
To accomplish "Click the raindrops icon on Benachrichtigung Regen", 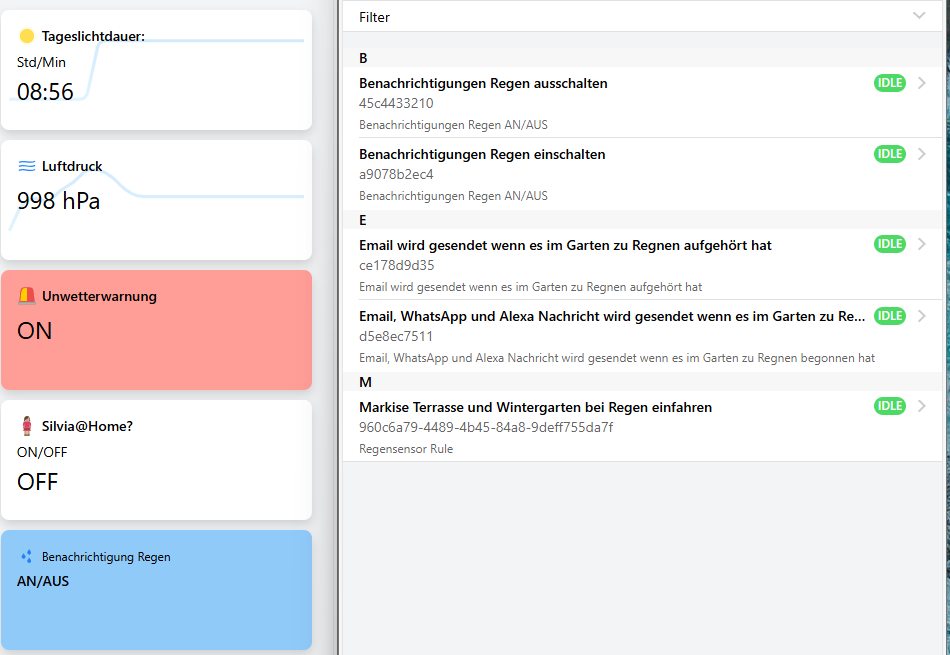I will [x=27, y=556].
